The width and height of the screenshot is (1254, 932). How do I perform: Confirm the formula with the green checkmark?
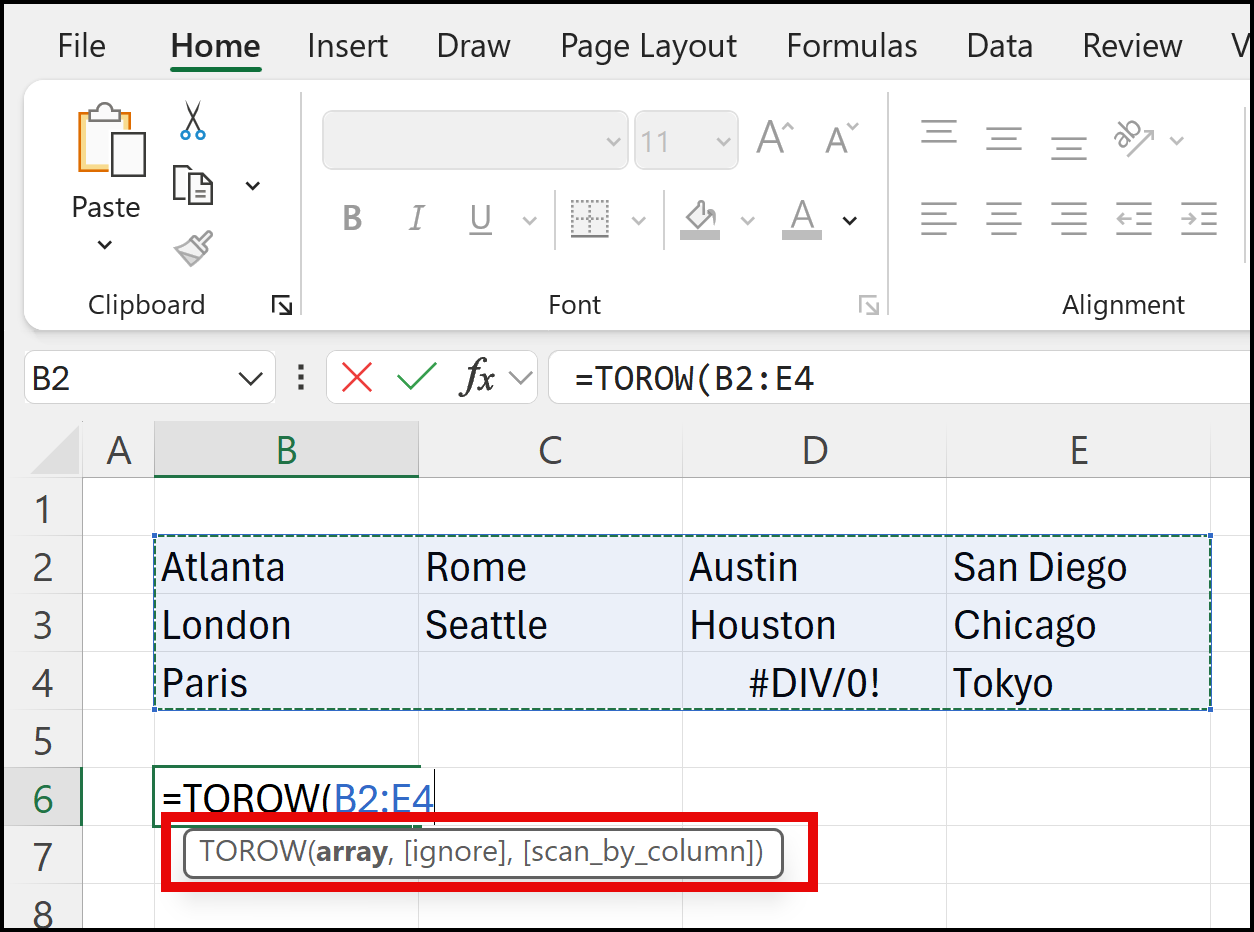(416, 377)
